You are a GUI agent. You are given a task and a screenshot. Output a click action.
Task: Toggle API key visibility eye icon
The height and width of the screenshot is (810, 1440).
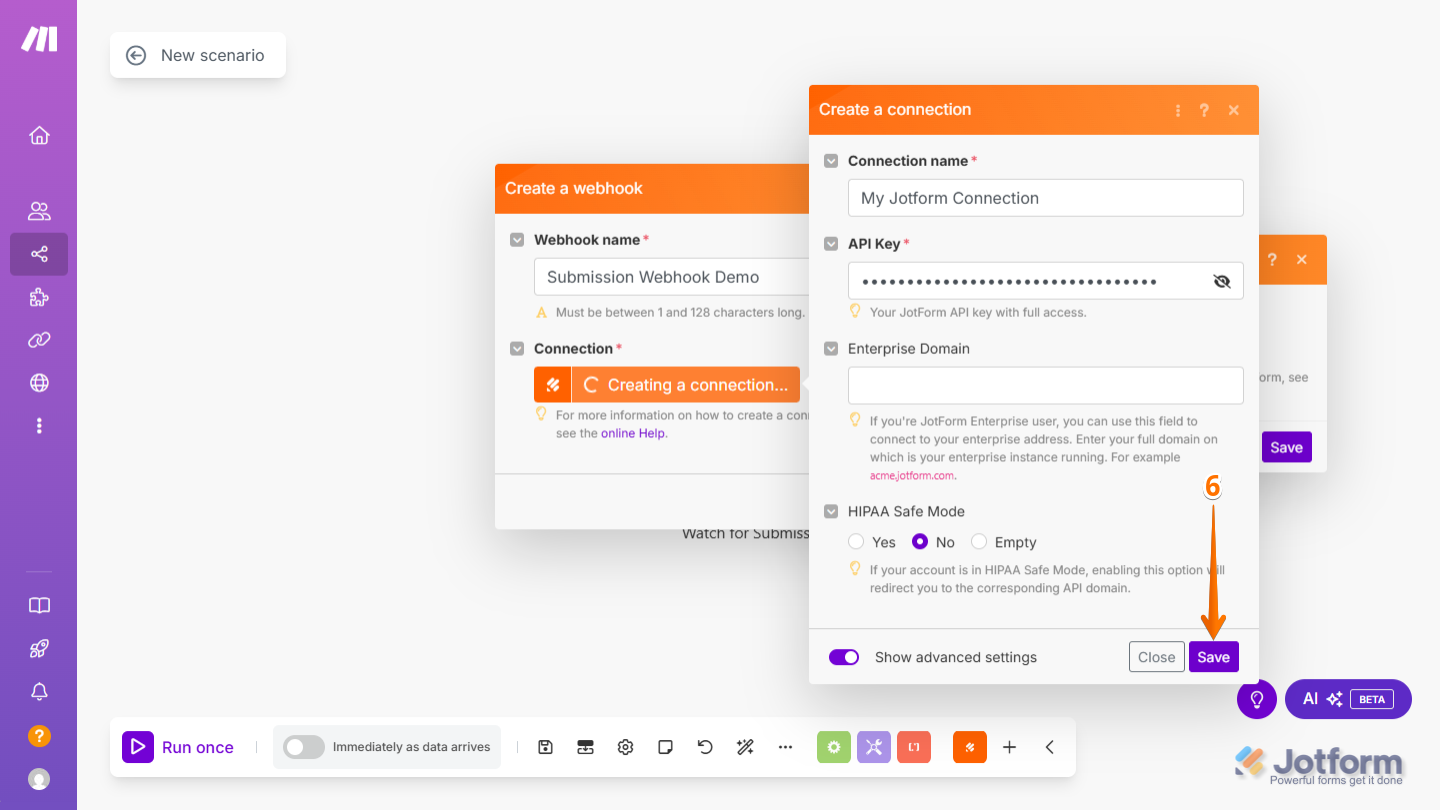1221,281
